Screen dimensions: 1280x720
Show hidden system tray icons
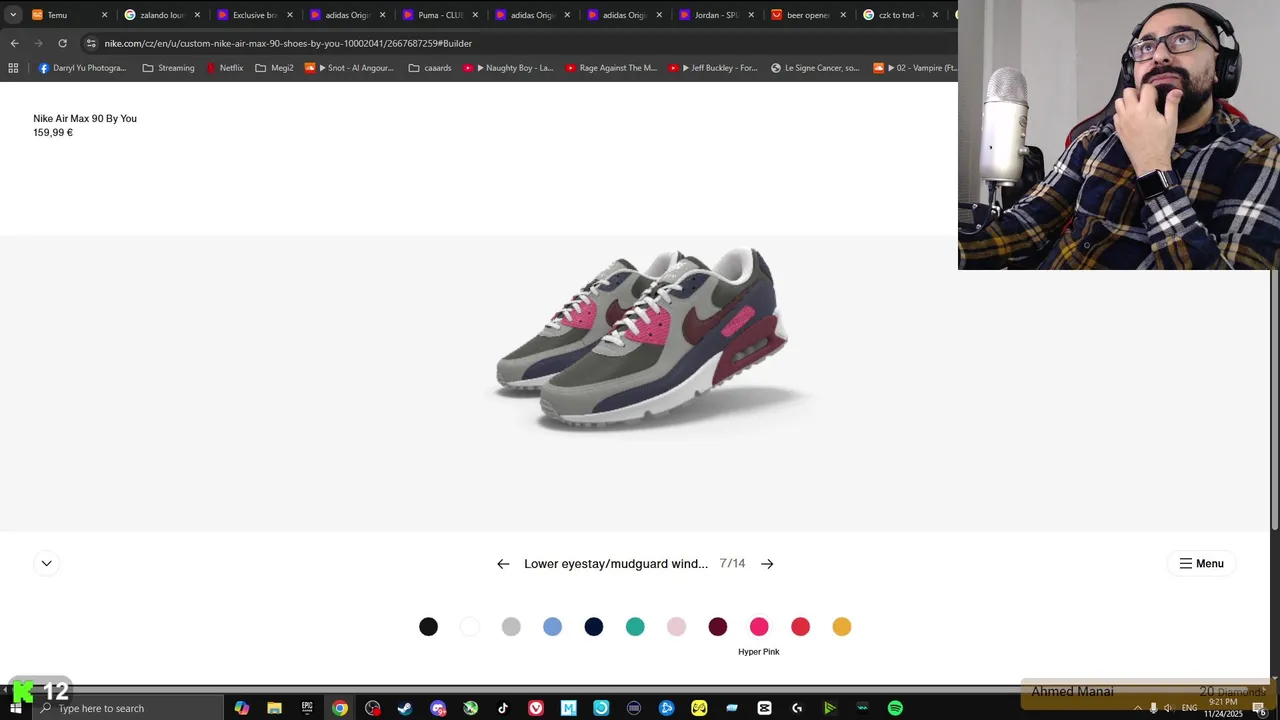tap(1137, 708)
